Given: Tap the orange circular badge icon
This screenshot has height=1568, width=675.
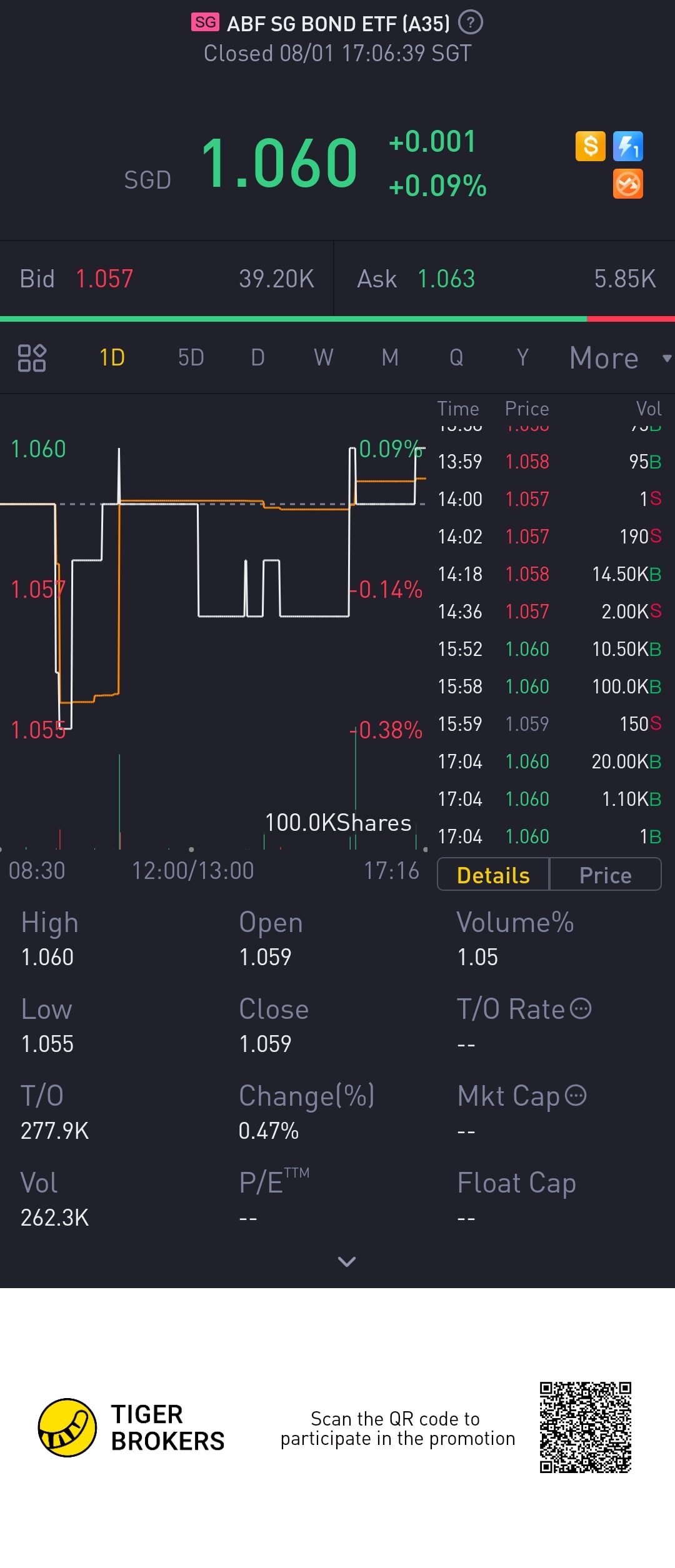Looking at the screenshot, I should tap(628, 184).
